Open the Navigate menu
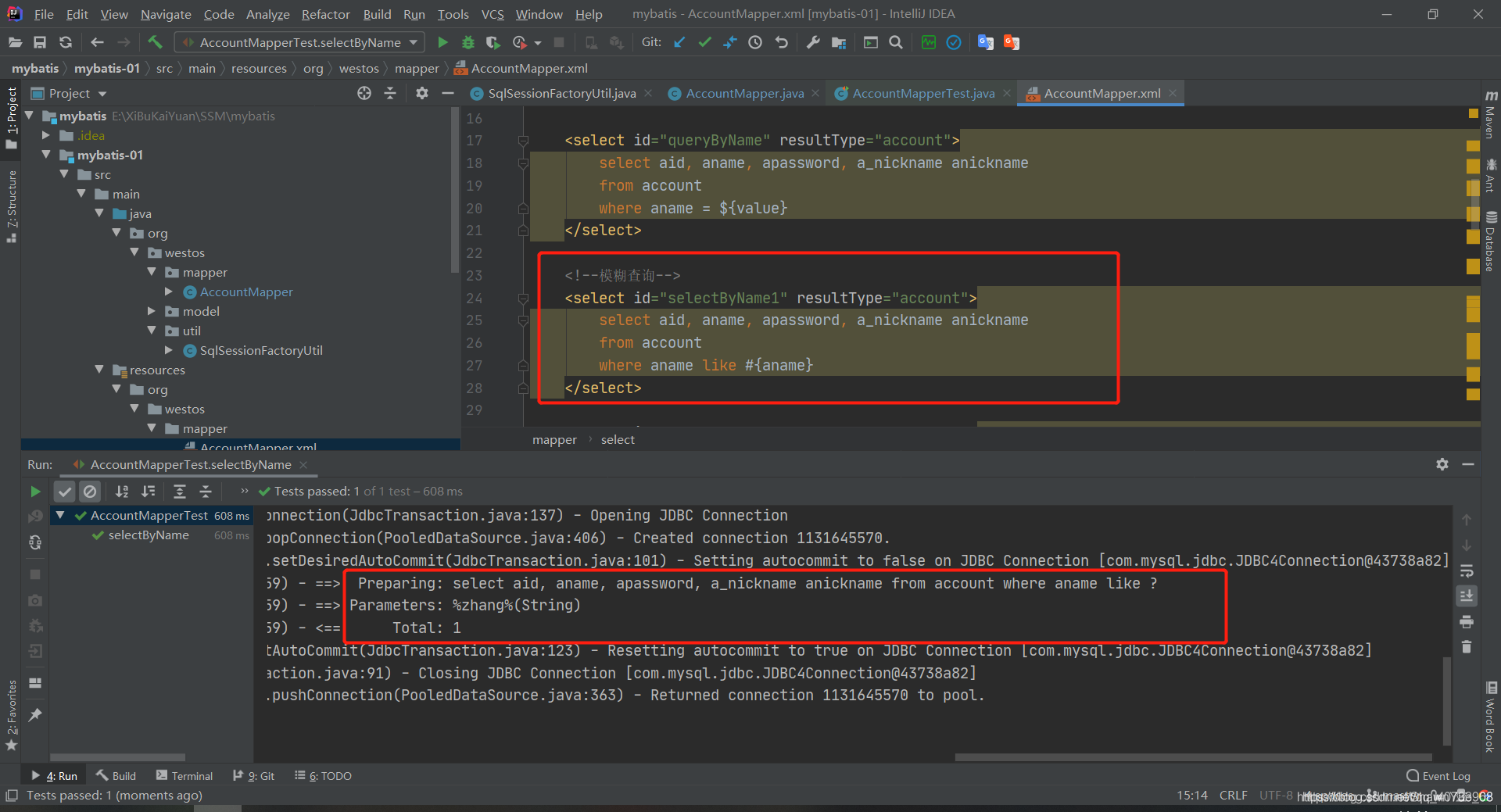 coord(166,14)
